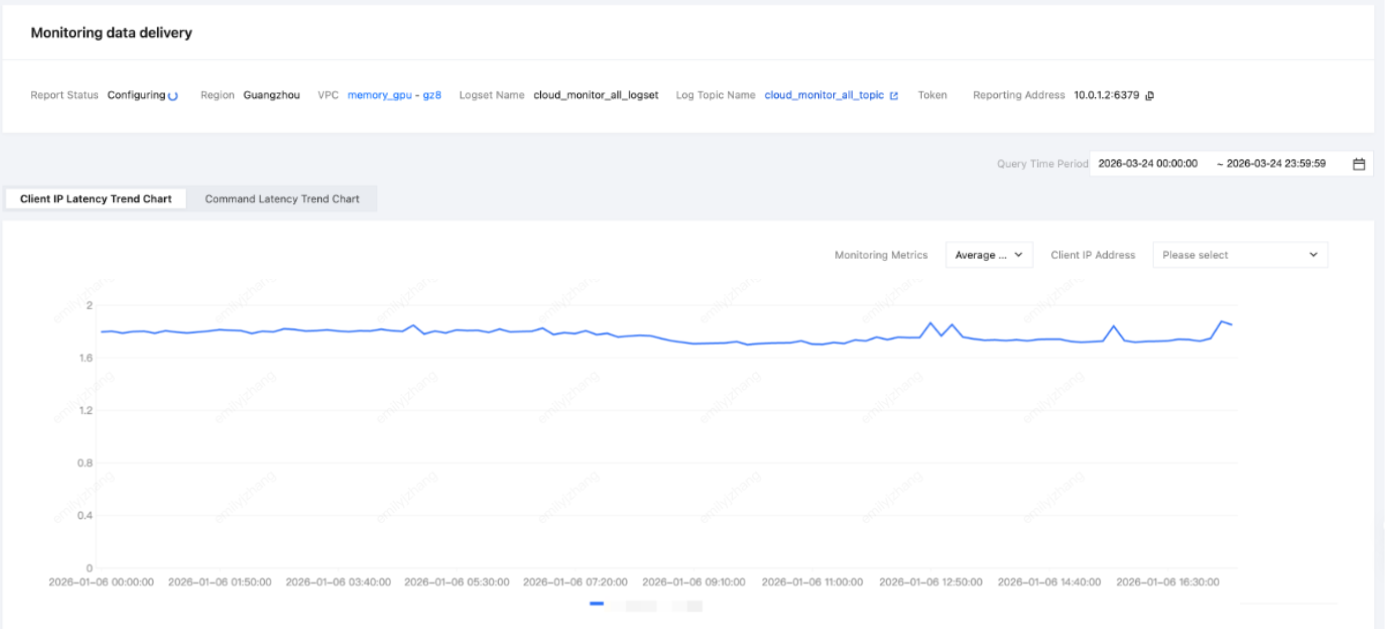
Task: Switch to Command Latency Trend Chart tab
Action: pos(282,199)
